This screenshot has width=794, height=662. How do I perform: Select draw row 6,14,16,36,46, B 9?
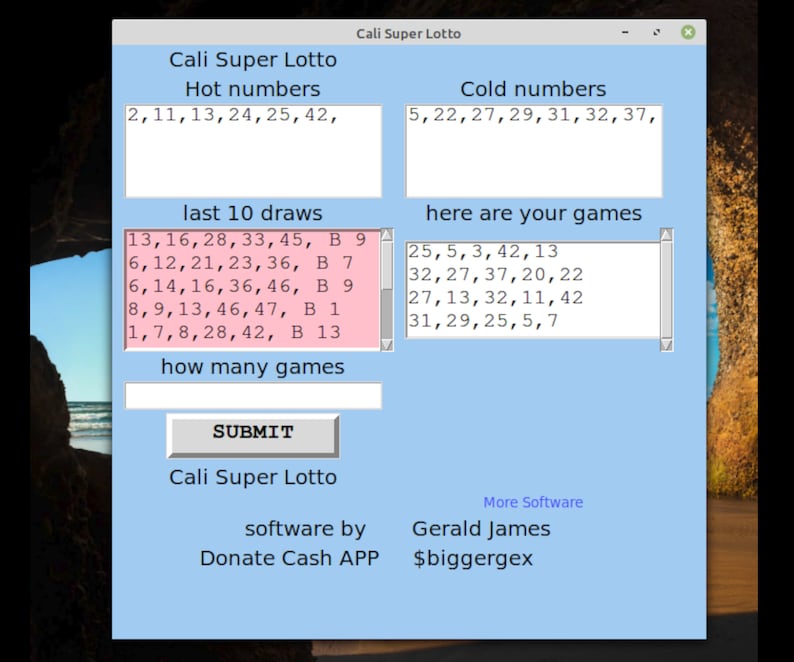coord(241,287)
